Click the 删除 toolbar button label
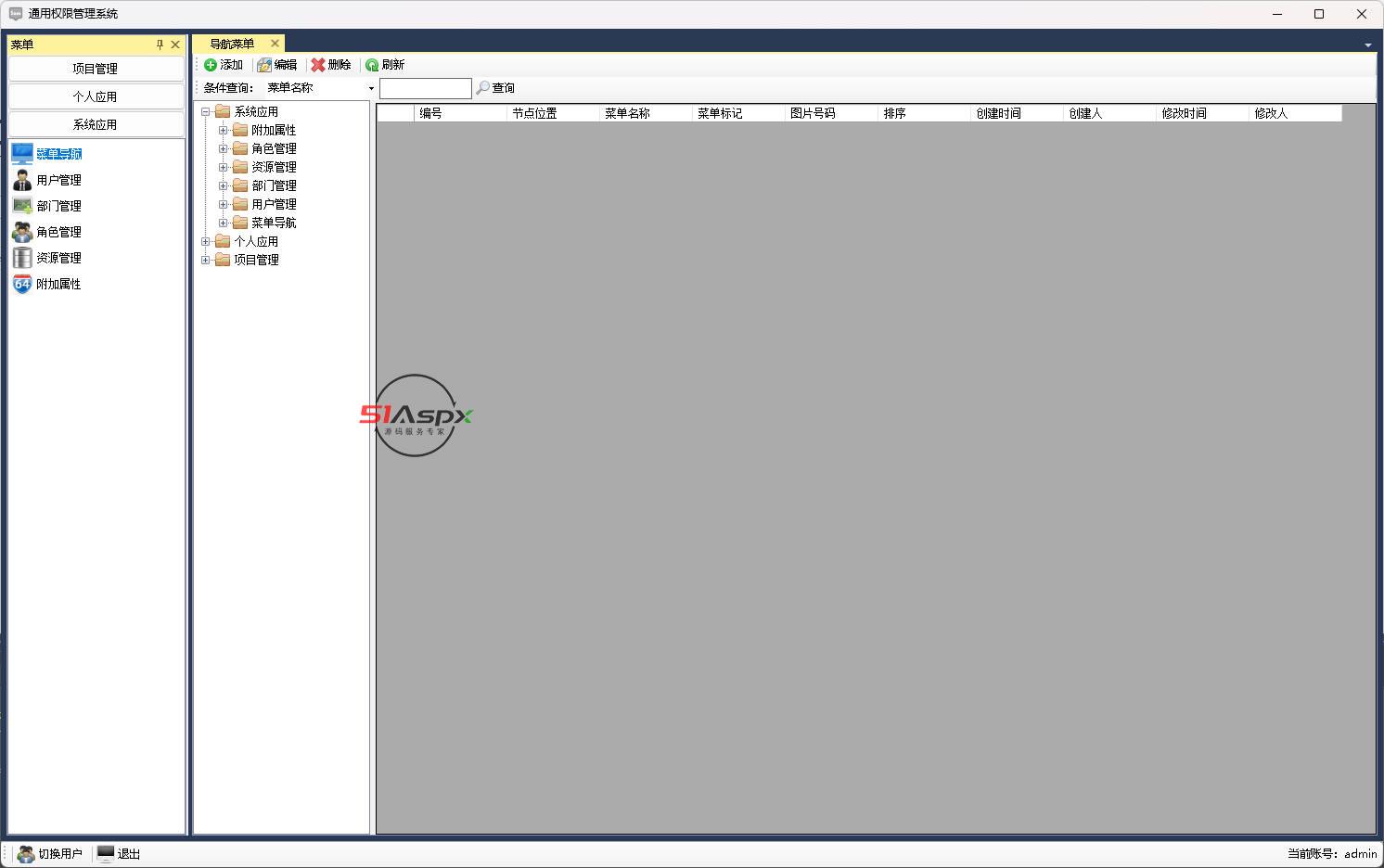 (340, 65)
